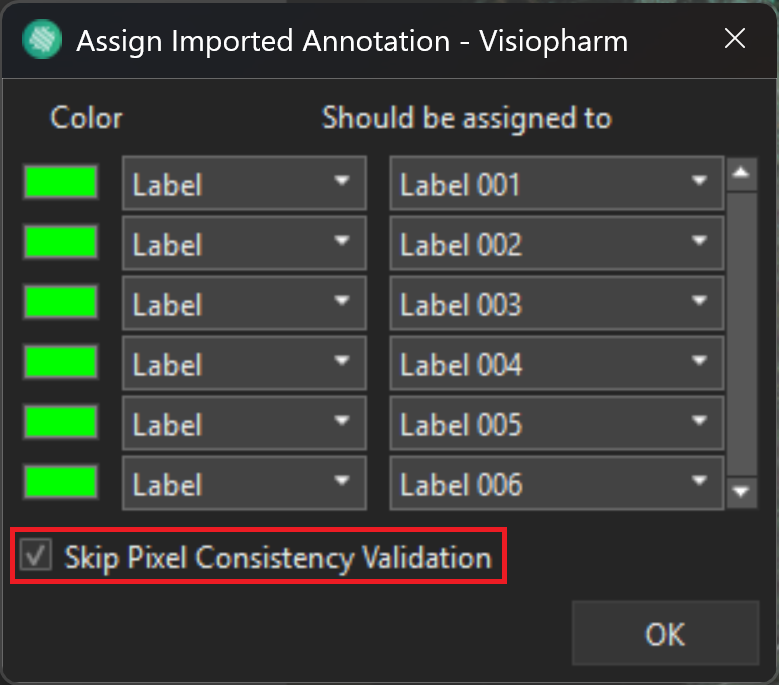Click the green color swatch beside Label 004
The height and width of the screenshot is (685, 779).
[61, 363]
